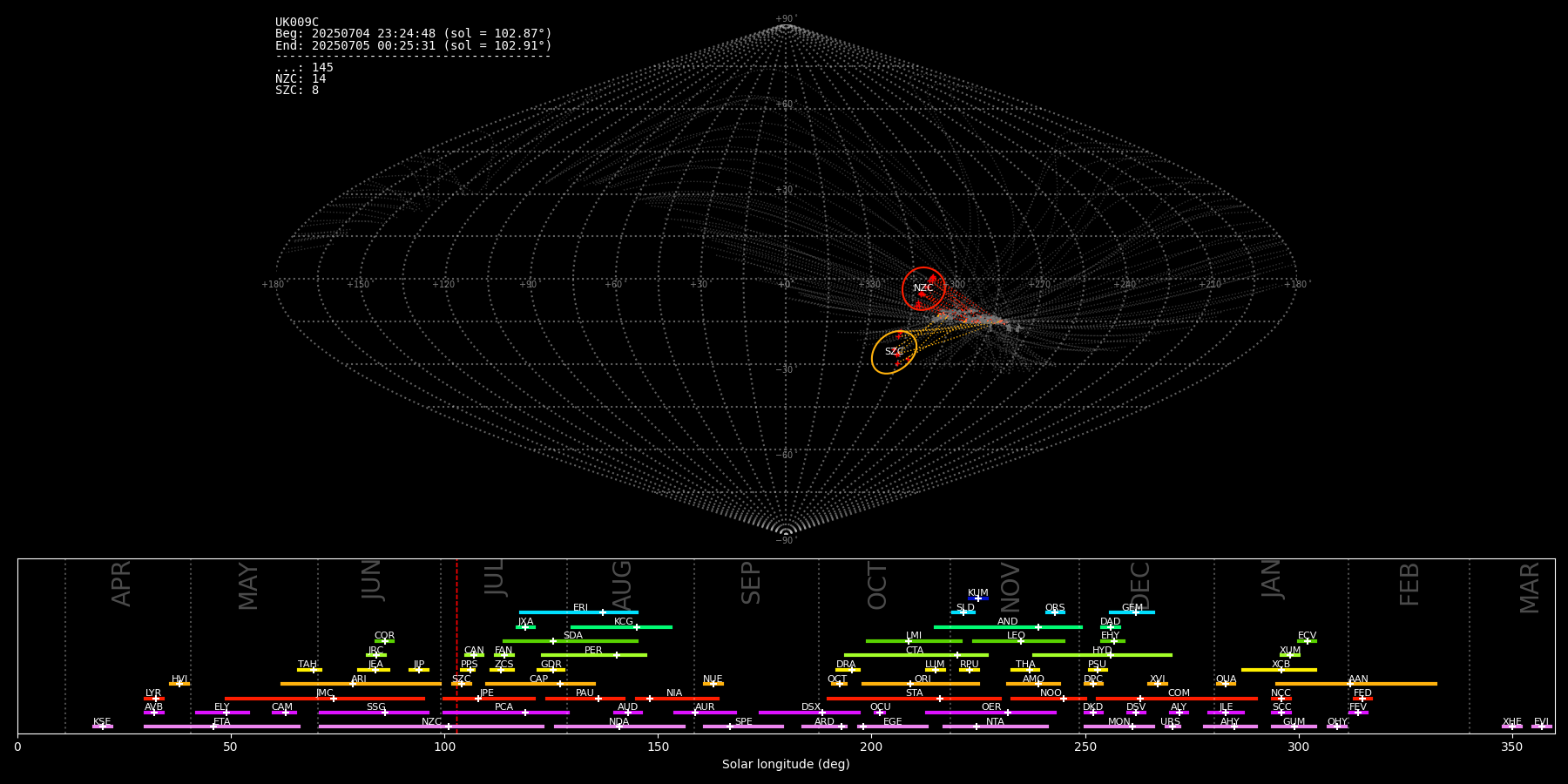The height and width of the screenshot is (784, 1568).
Task: Click the 'NZC: 14' count in the header
Action: coord(301,78)
